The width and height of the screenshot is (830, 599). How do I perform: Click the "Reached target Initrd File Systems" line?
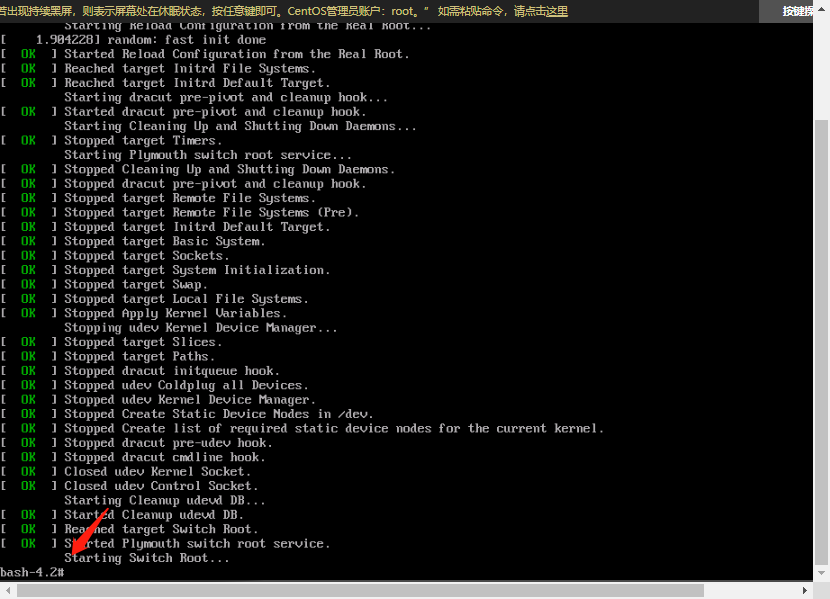tap(189, 69)
